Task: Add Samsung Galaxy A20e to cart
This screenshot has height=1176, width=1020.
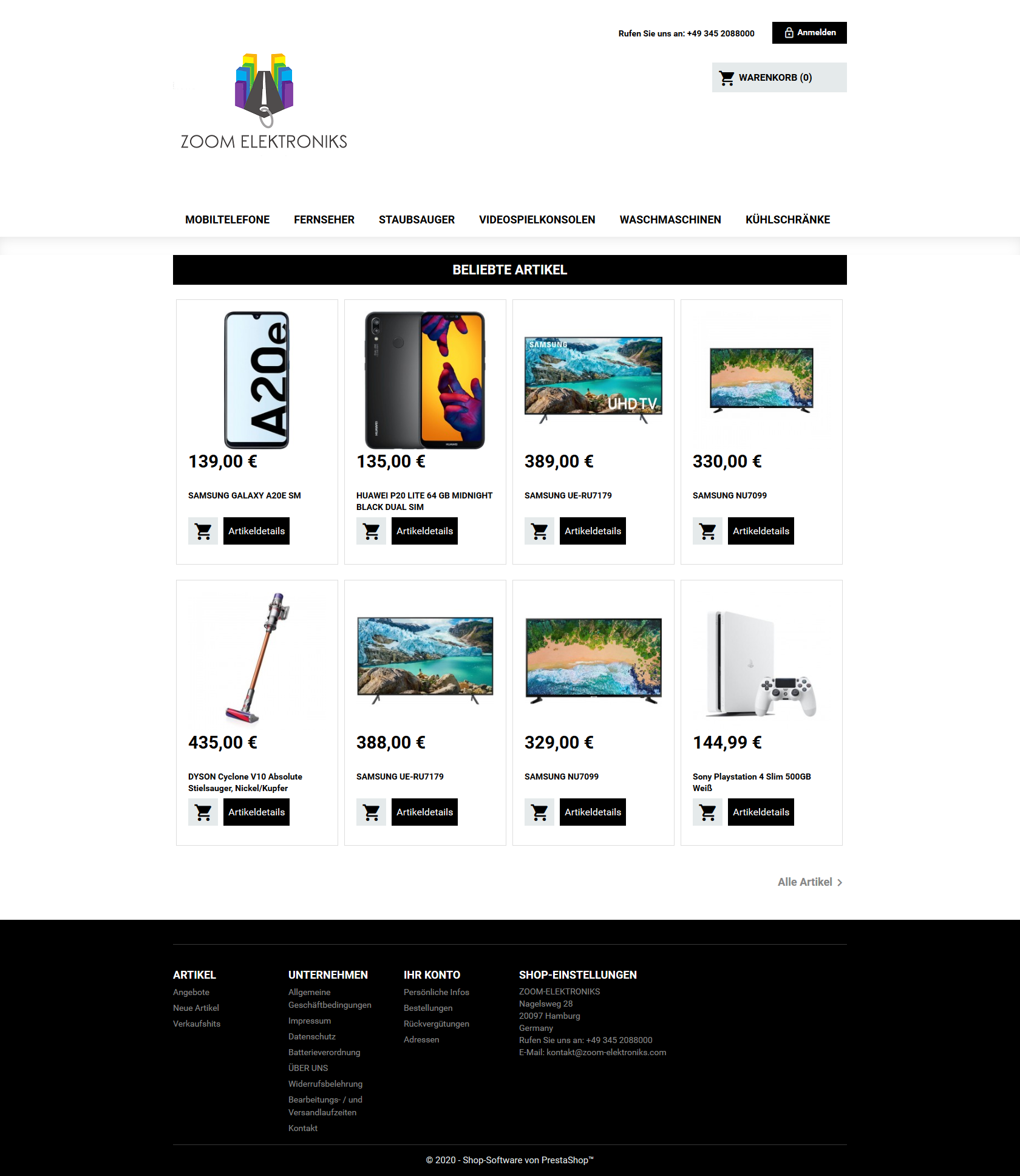Action: tap(203, 531)
